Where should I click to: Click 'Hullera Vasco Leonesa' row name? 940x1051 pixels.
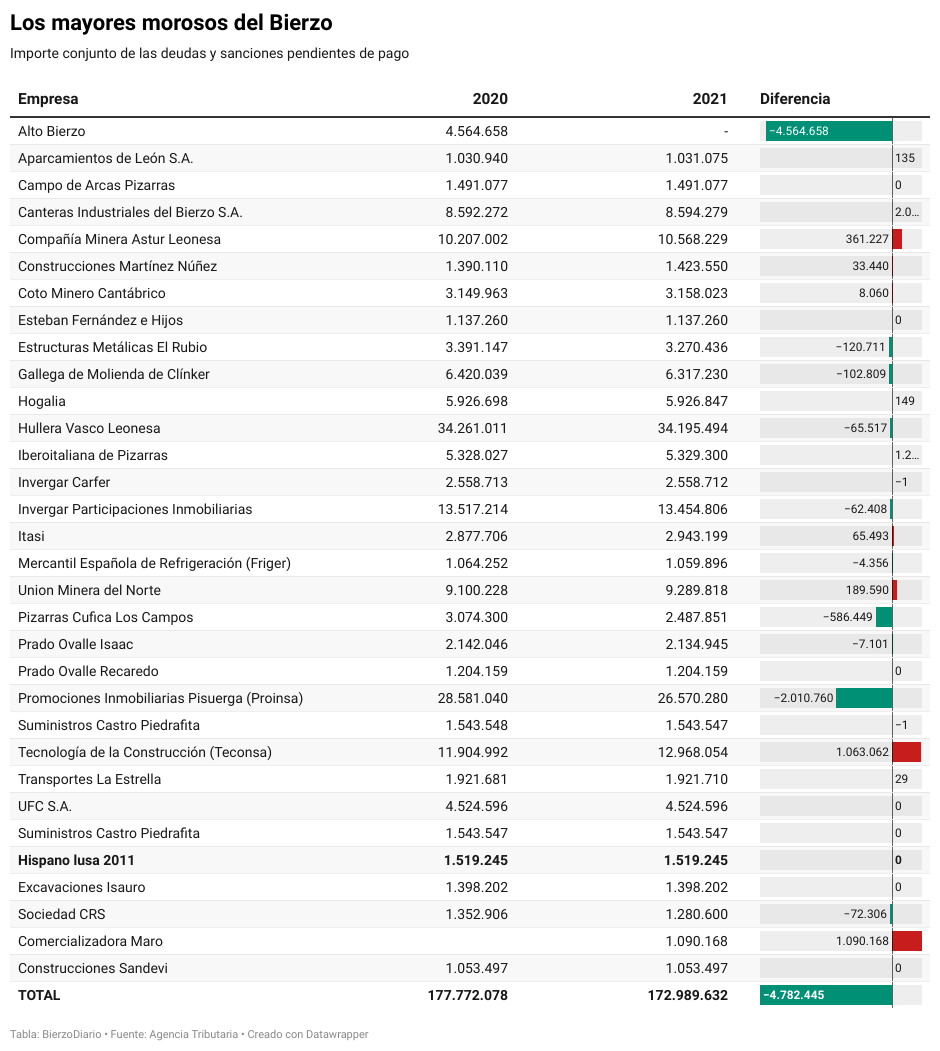[x=89, y=428]
